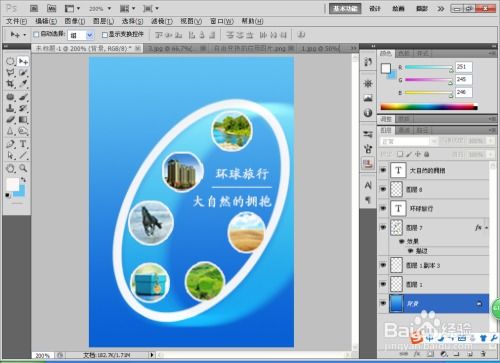Select the Elliptical Marquee tool

[10, 61]
